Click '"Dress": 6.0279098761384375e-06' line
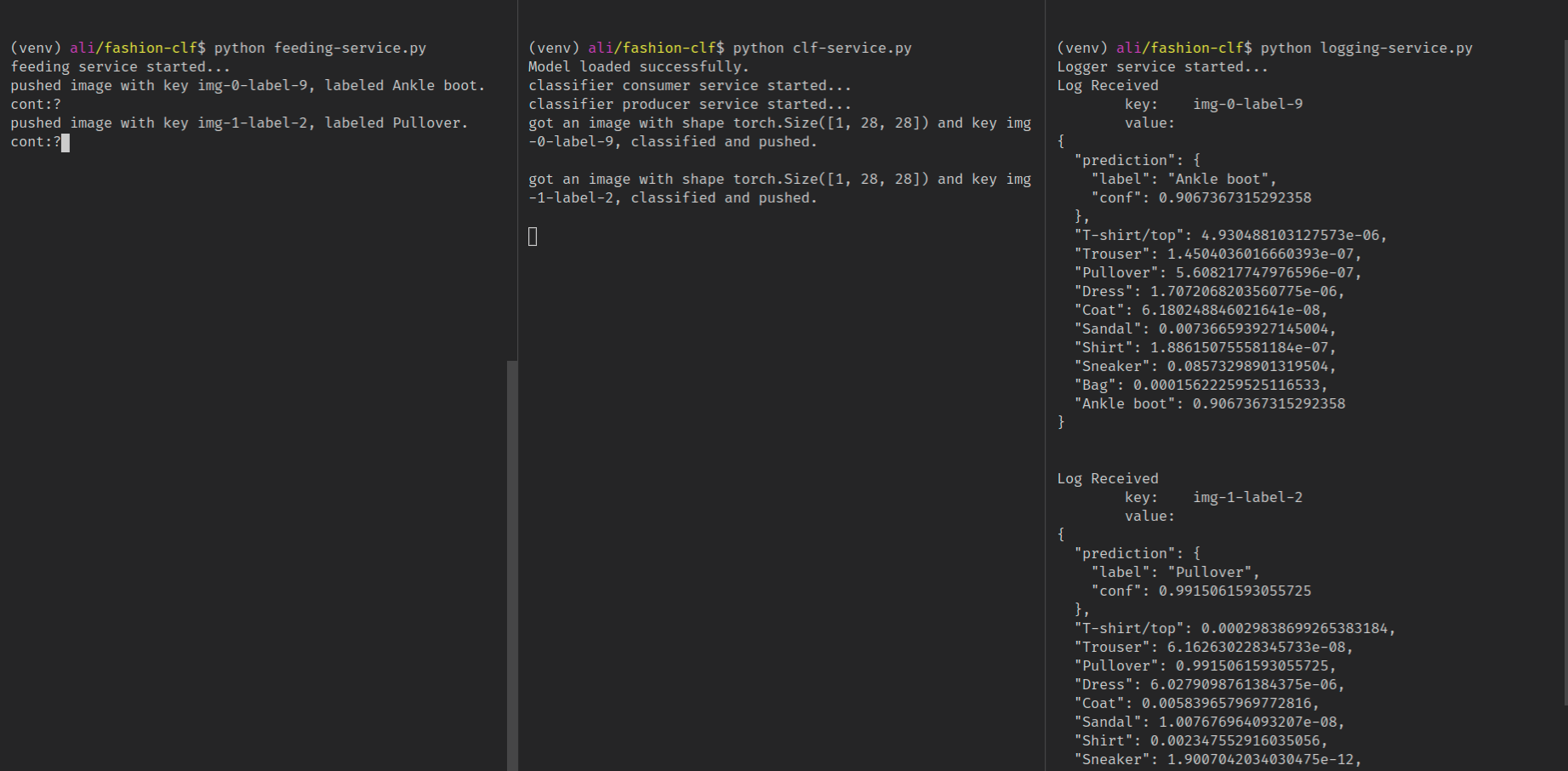 [1209, 684]
